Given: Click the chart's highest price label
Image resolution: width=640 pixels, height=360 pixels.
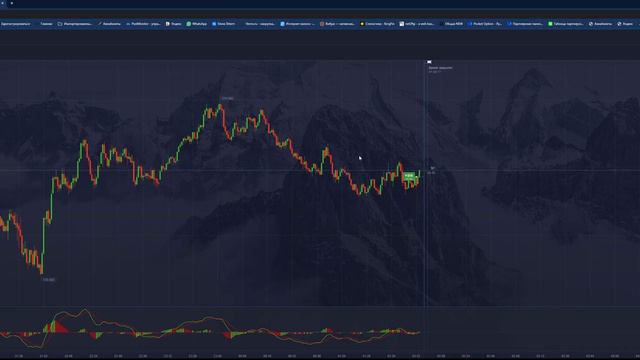Looking at the screenshot, I should pos(227,98).
